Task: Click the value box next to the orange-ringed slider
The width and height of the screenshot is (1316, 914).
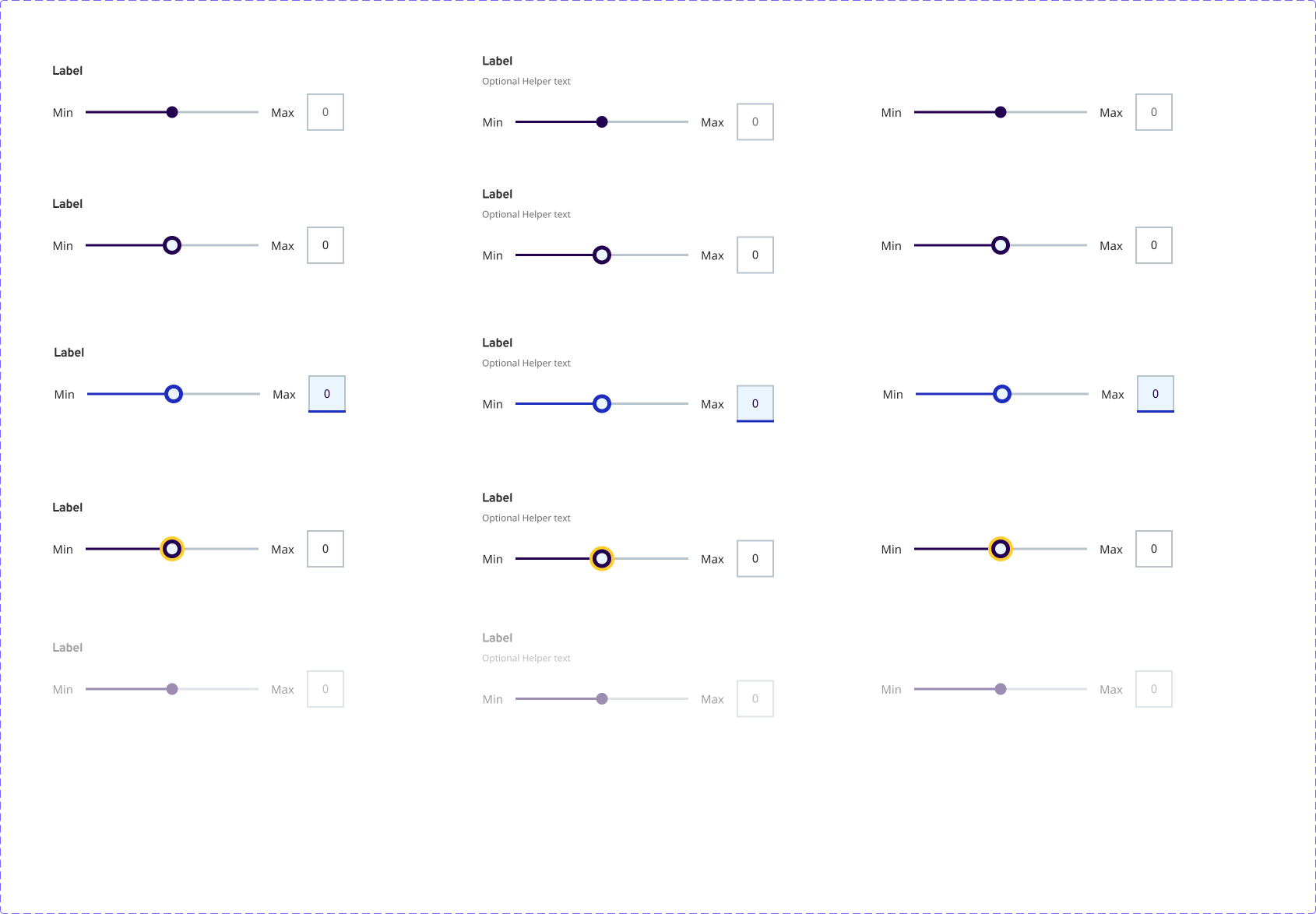Action: [x=325, y=549]
